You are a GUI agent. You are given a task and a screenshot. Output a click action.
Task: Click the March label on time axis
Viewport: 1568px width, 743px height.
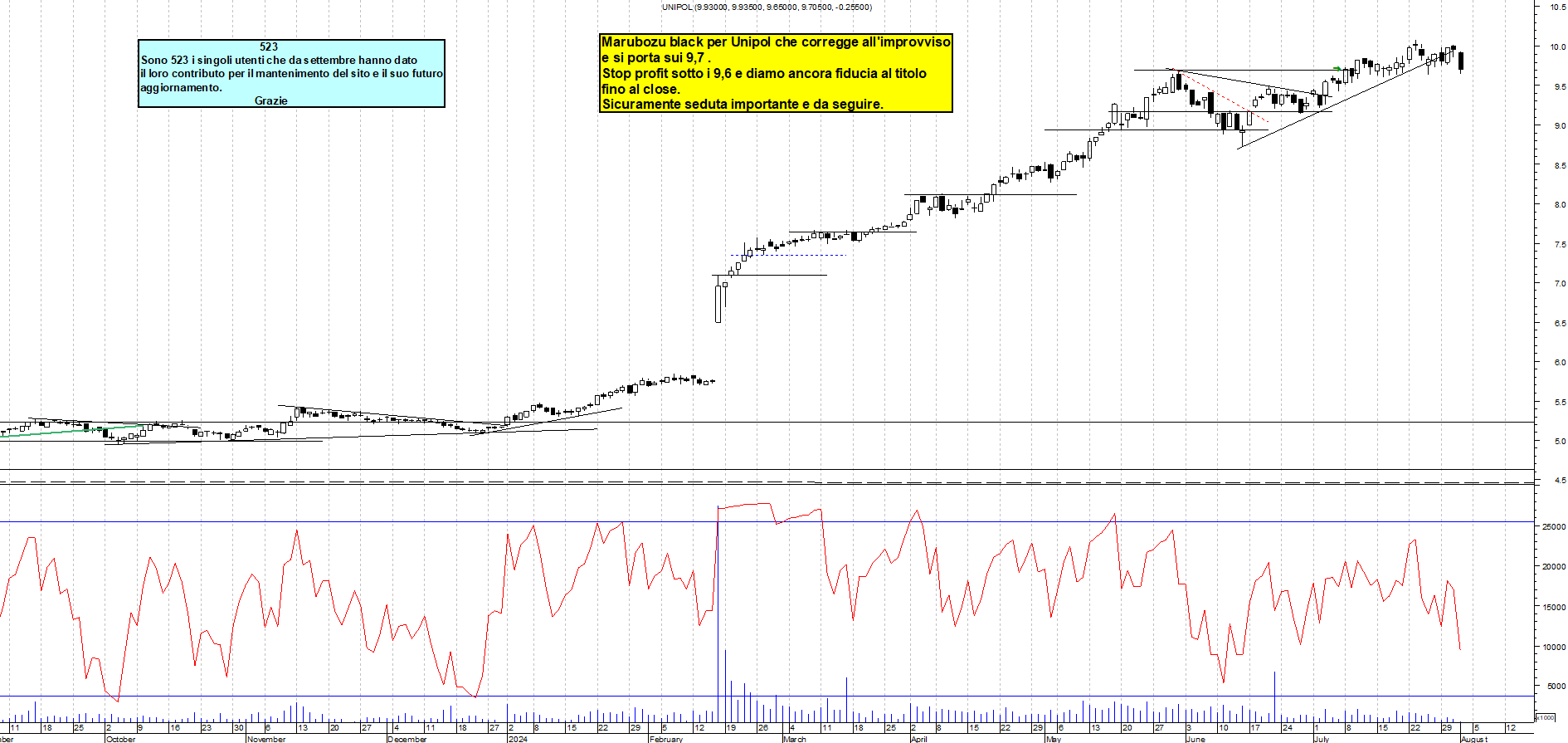tap(795, 739)
